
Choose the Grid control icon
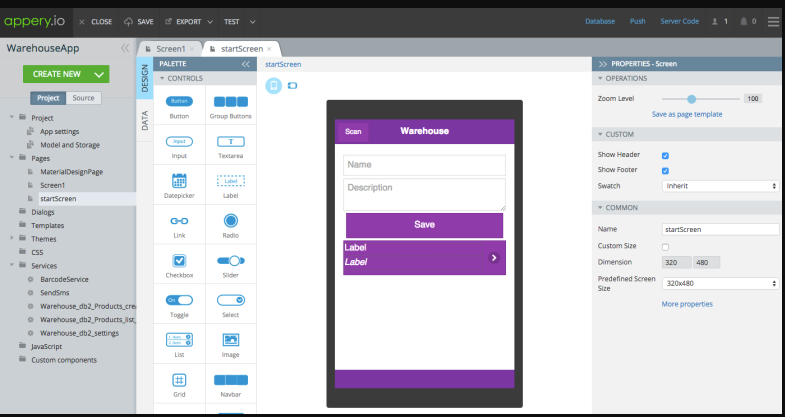tap(179, 380)
